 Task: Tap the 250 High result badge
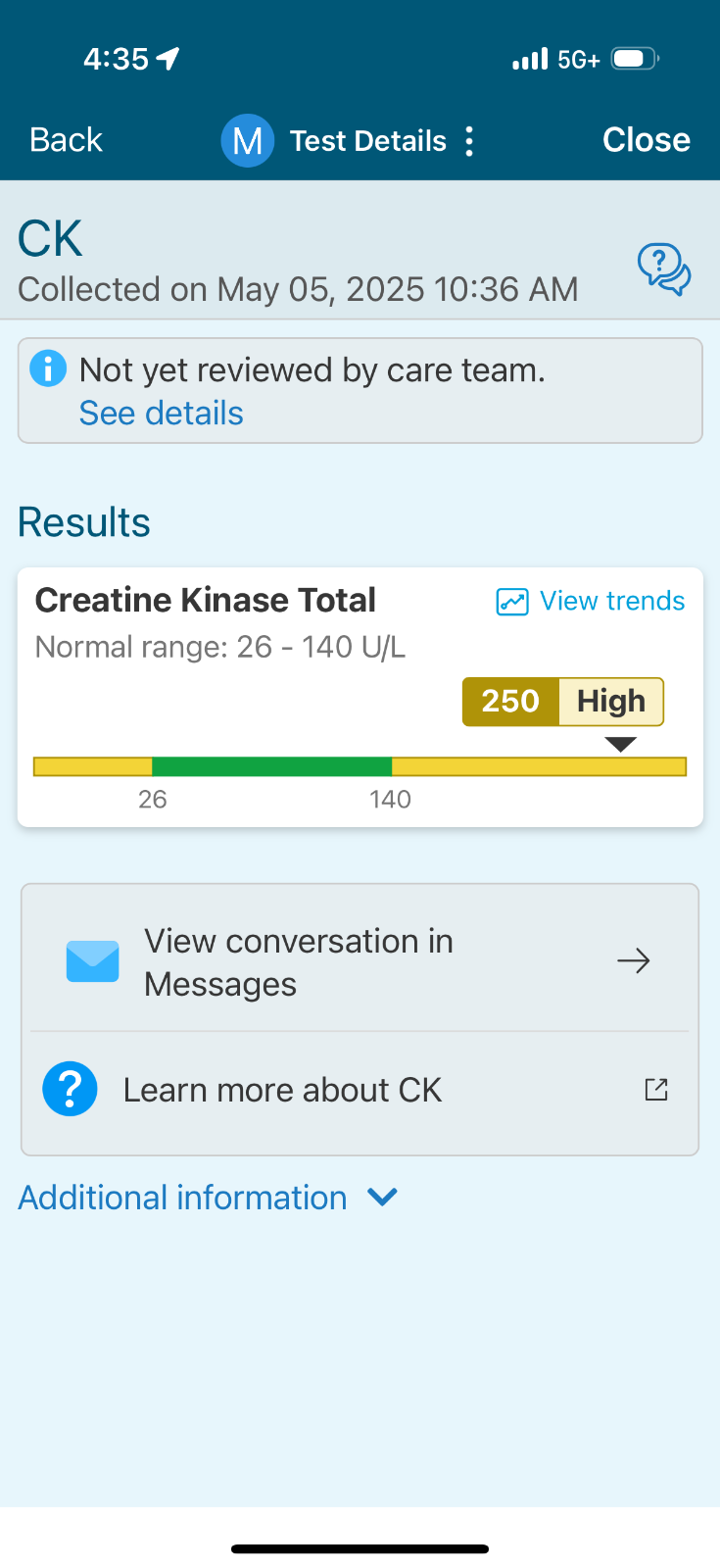point(563,702)
